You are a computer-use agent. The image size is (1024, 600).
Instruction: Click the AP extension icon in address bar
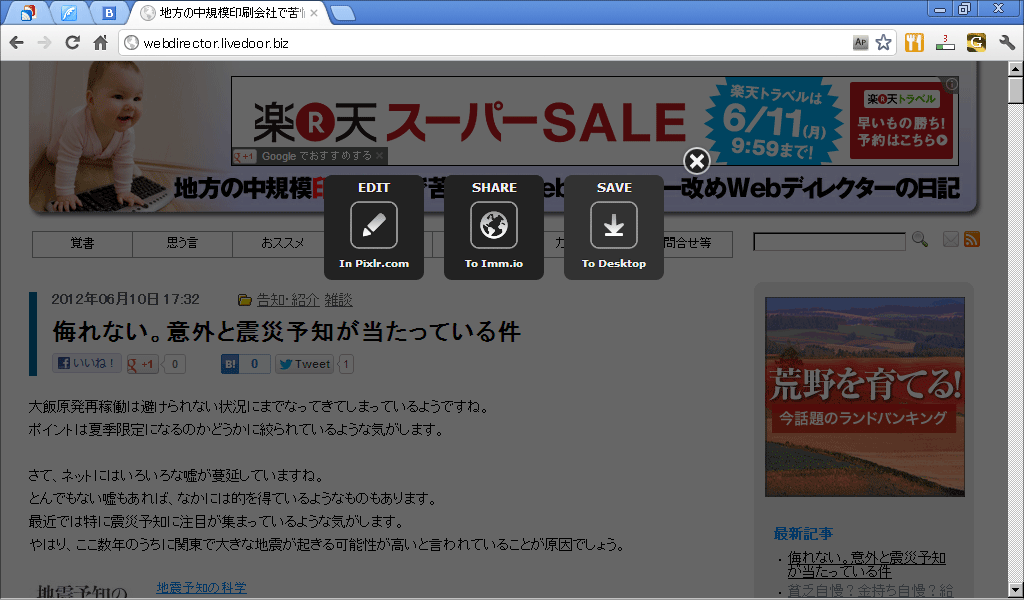click(x=861, y=43)
